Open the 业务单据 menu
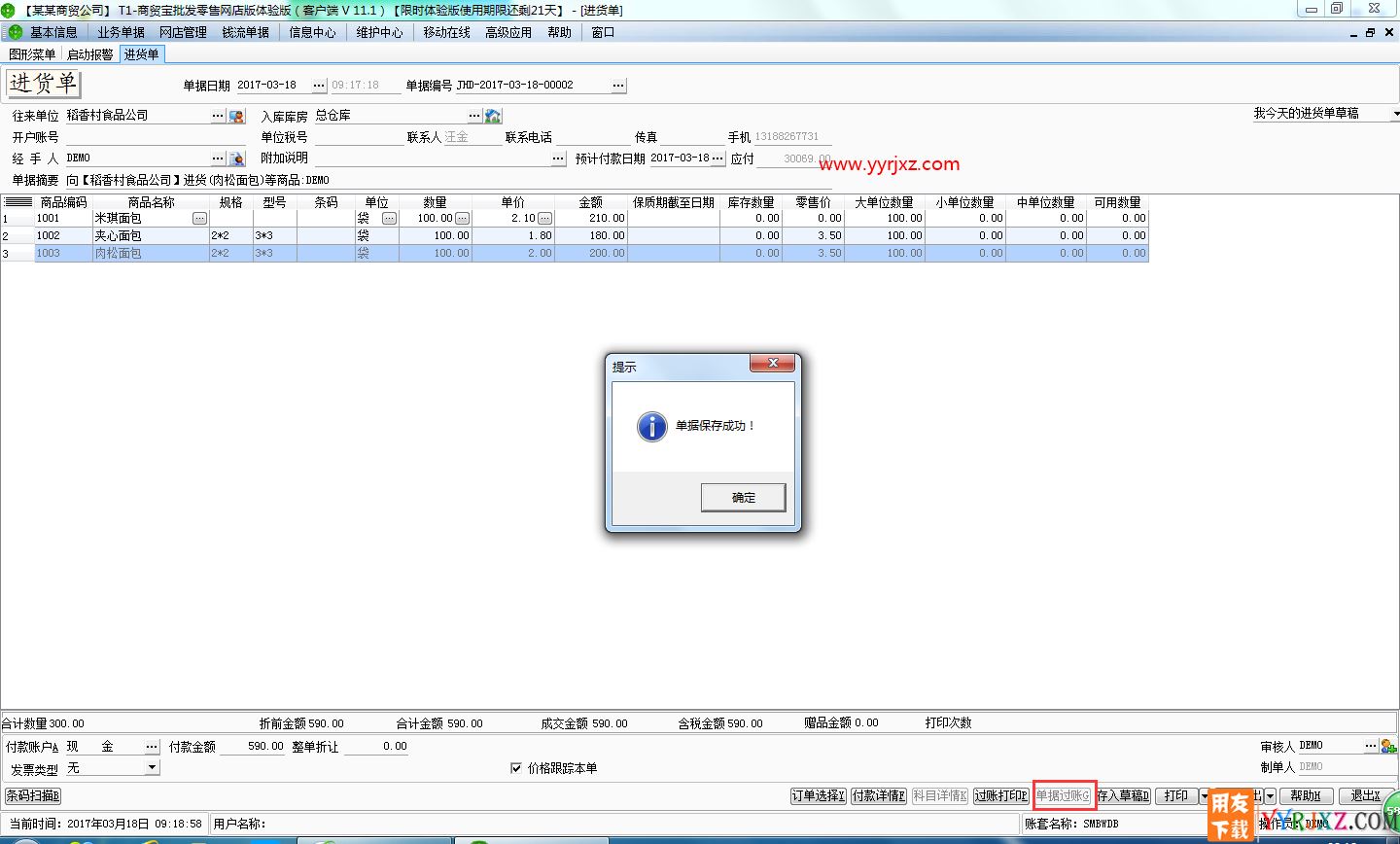The image size is (1400, 844). pyautogui.click(x=121, y=32)
